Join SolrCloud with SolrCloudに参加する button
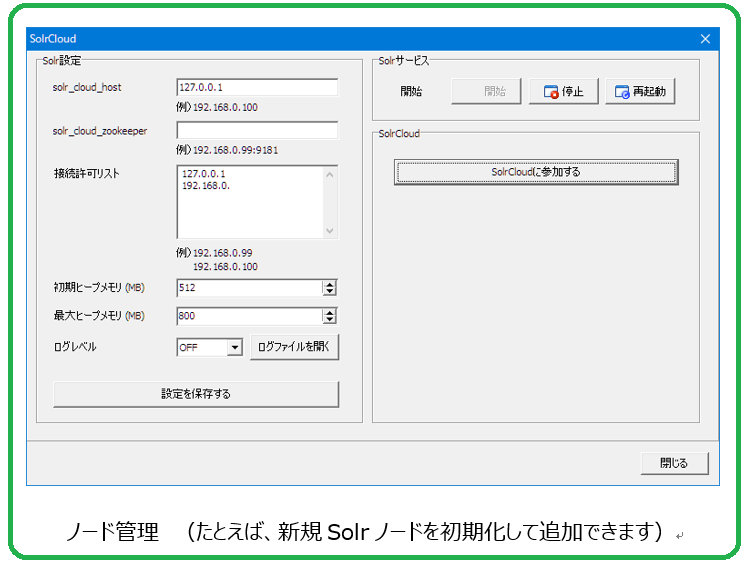The image size is (746, 565). pyautogui.click(x=536, y=172)
